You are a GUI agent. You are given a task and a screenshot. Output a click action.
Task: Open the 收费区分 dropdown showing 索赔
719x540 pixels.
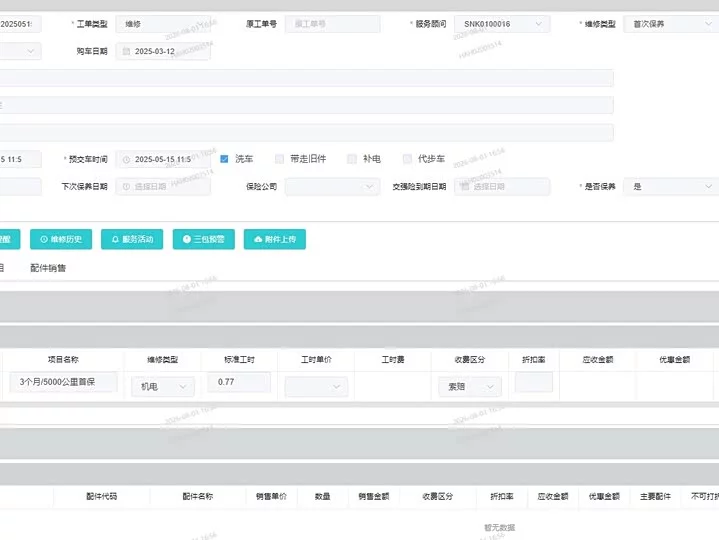pos(470,386)
